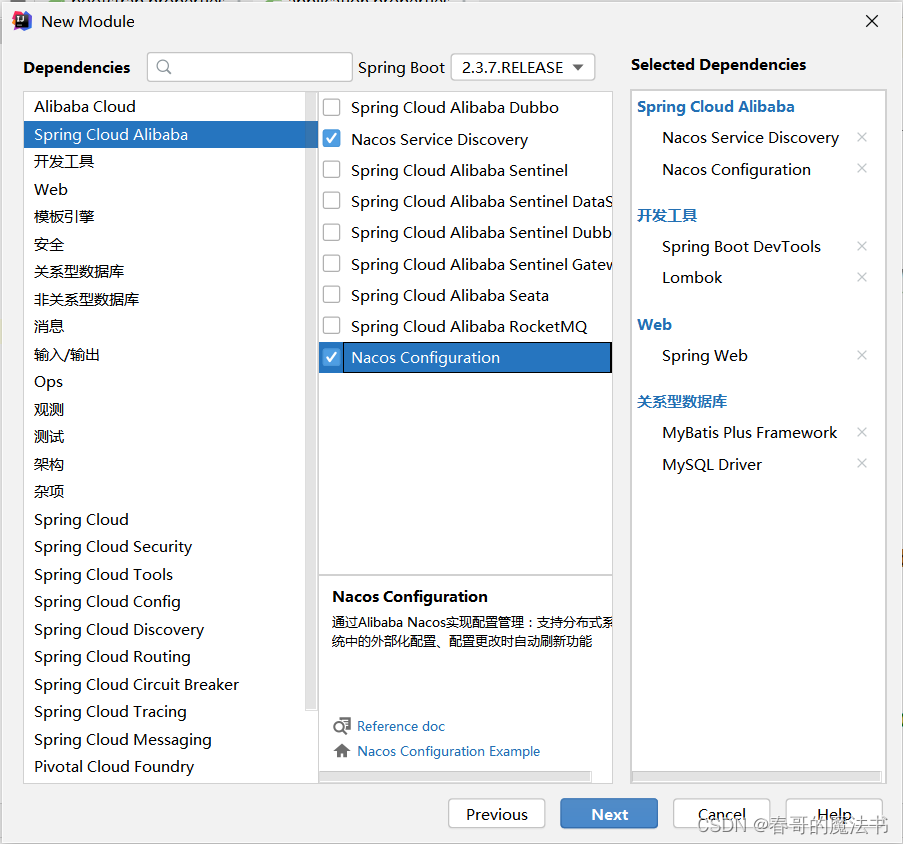The image size is (903, 844).
Task: Select Web category in dependencies list
Action: (x=165, y=189)
